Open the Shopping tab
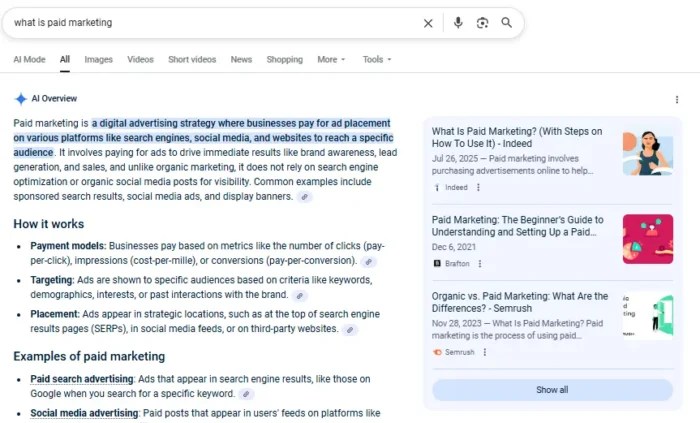 click(x=284, y=59)
